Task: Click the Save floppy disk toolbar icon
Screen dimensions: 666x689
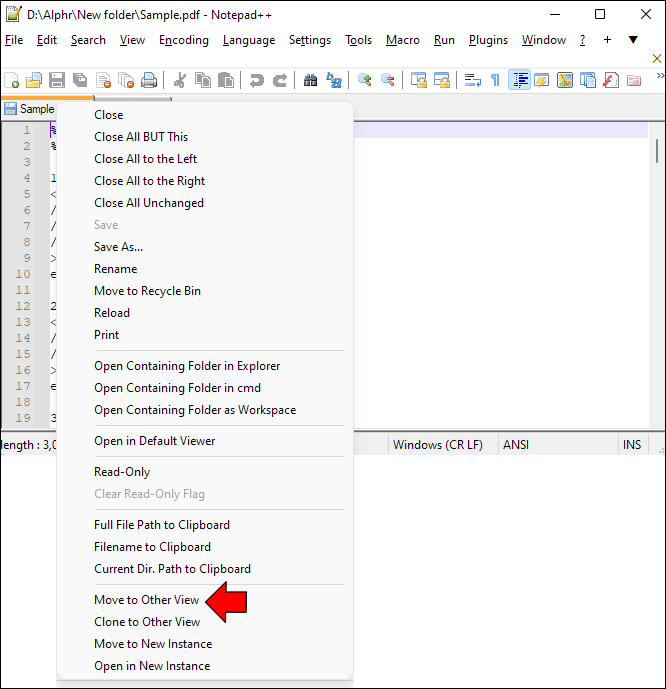Action: point(57,80)
